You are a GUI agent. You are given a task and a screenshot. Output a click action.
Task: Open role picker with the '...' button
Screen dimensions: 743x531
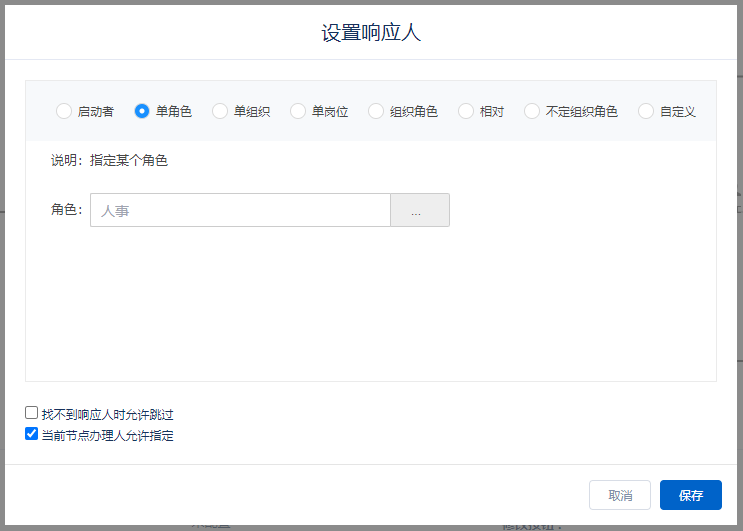(419, 210)
